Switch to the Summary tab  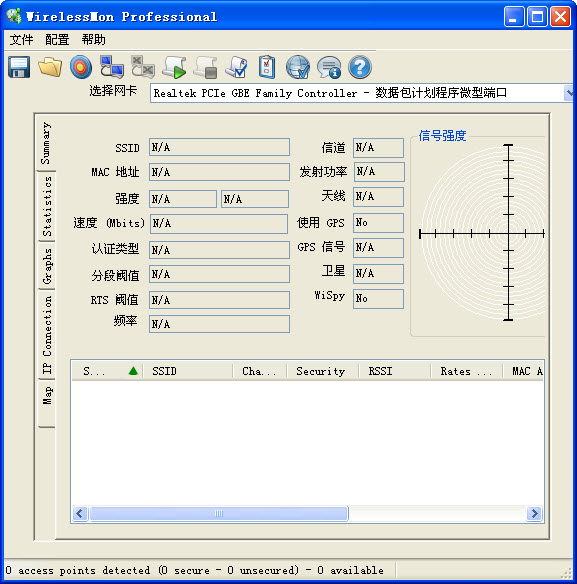46,143
